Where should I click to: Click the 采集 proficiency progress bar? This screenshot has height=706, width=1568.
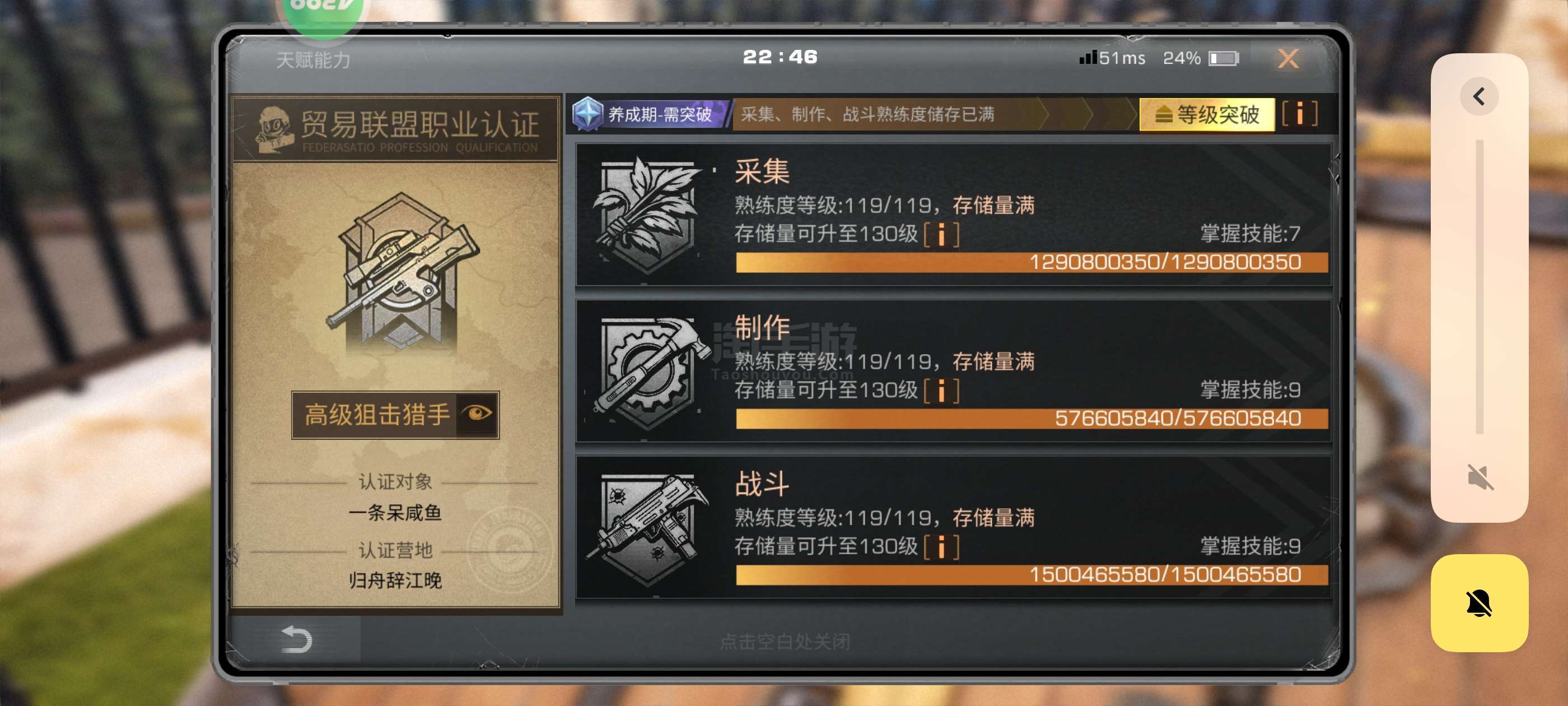pyautogui.click(x=1031, y=262)
